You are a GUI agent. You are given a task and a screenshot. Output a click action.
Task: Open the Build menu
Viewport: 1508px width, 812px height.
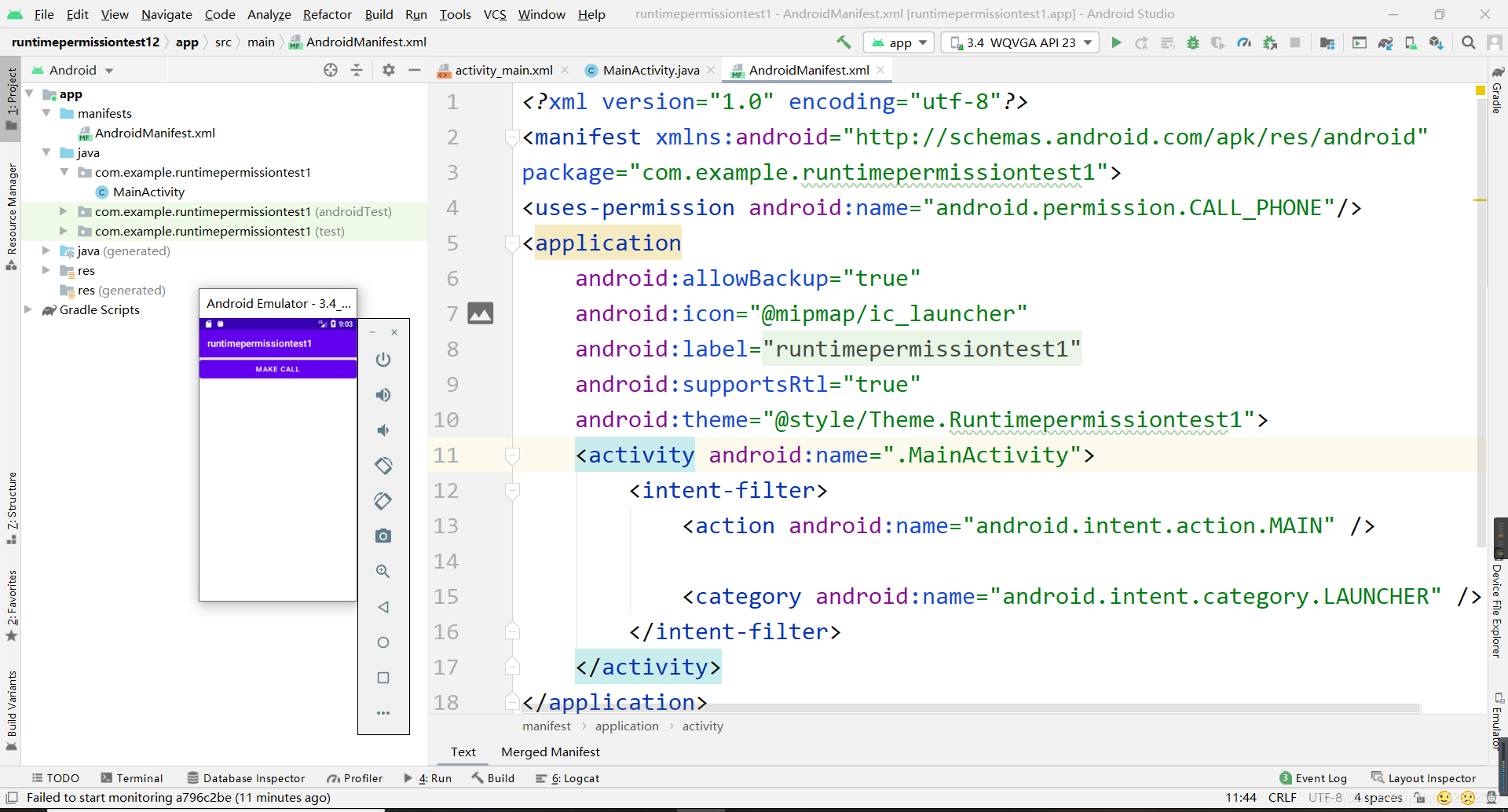pyautogui.click(x=379, y=14)
